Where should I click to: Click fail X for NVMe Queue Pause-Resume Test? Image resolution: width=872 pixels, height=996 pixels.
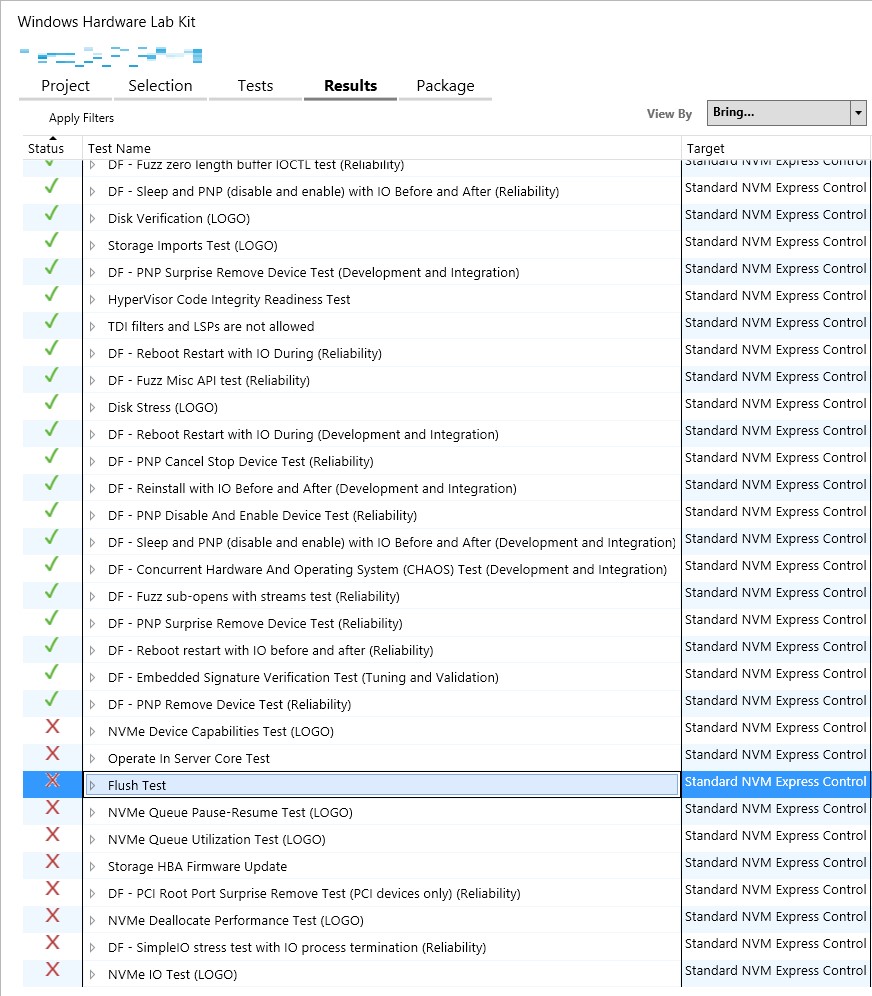point(53,807)
